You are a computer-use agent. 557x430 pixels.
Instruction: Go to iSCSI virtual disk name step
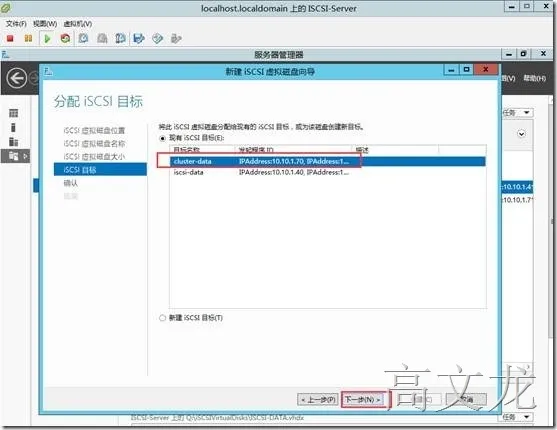click(94, 144)
